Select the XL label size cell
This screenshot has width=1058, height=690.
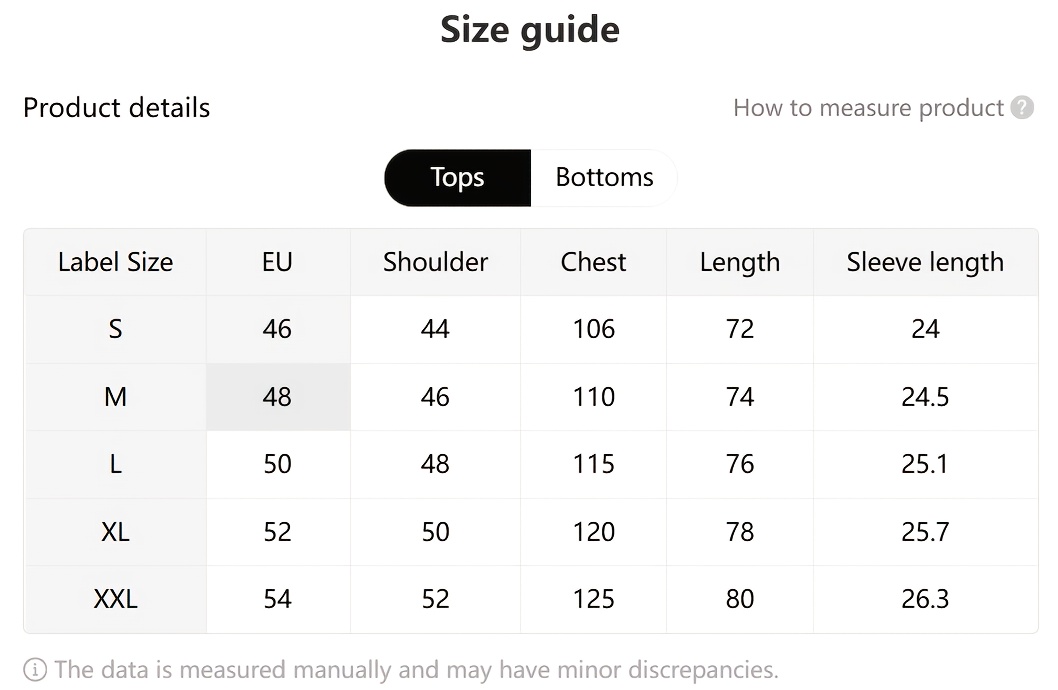coord(115,532)
